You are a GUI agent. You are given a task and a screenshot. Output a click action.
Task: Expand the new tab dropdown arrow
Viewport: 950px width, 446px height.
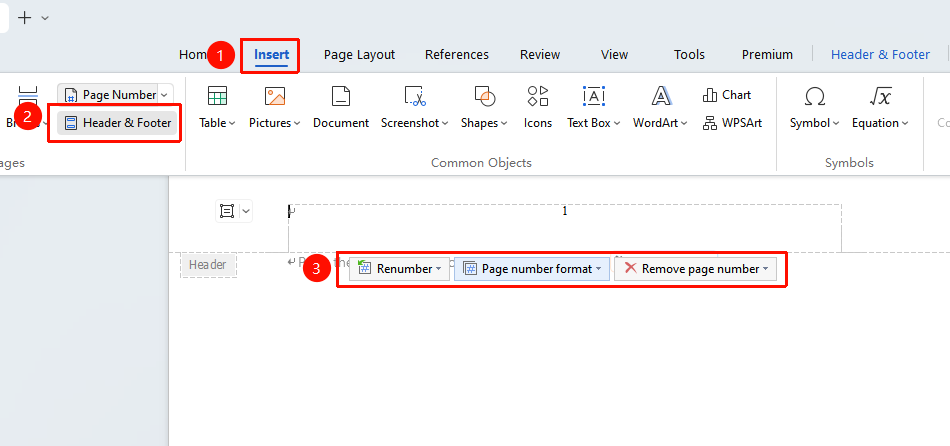coord(45,18)
